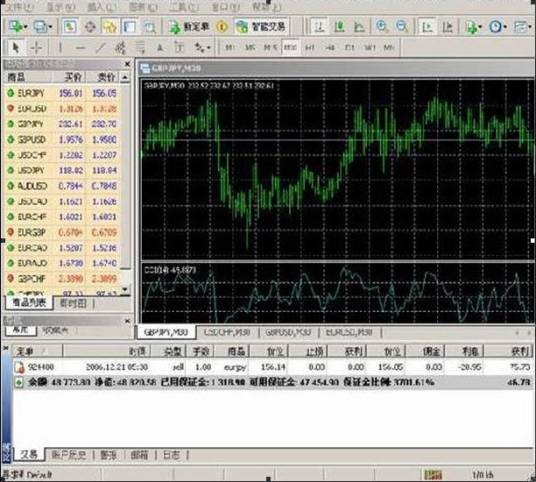
Task: Select the GBPUSD row in Market Watch
Action: pos(63,139)
